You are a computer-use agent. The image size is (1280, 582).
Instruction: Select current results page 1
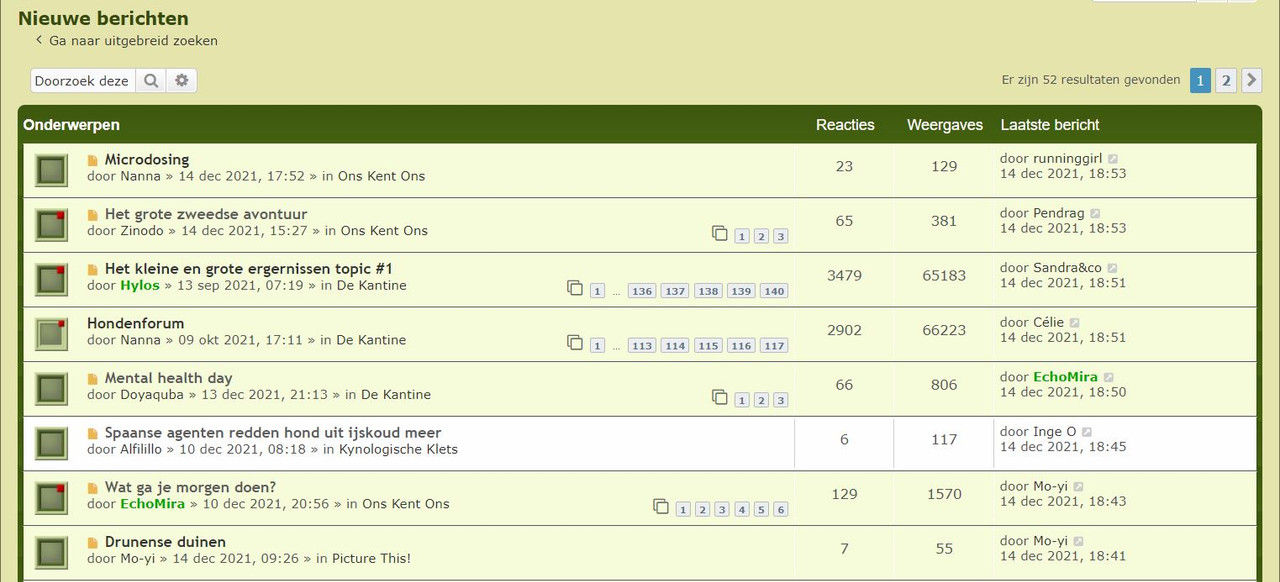pos(1200,81)
